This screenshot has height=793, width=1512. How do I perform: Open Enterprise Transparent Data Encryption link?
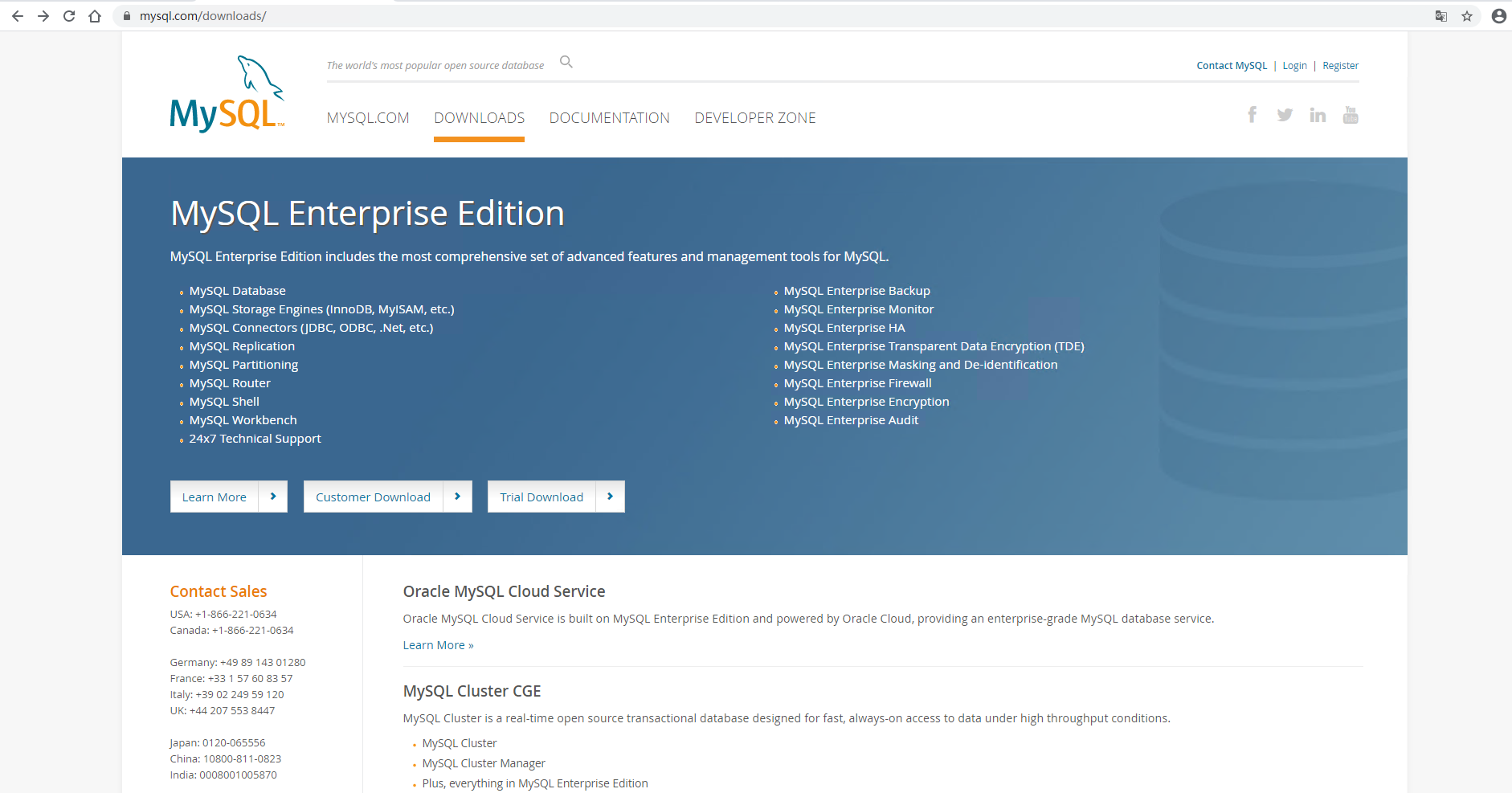pyautogui.click(x=934, y=346)
